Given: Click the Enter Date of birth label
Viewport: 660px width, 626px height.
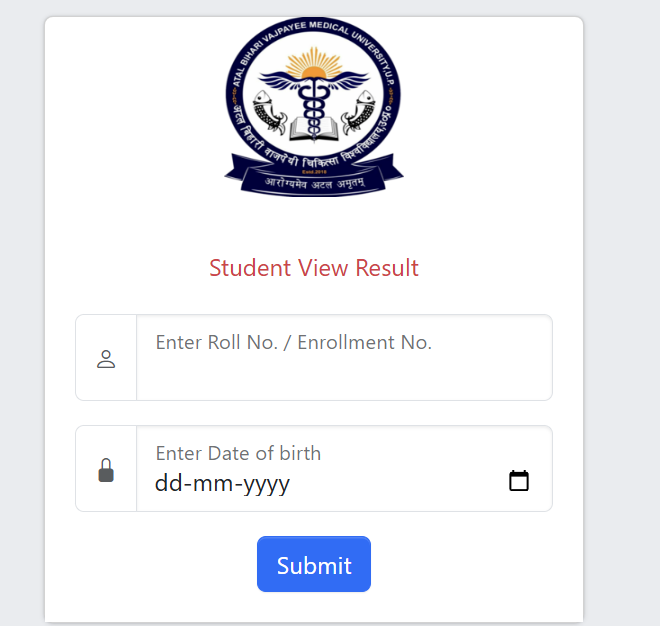Looking at the screenshot, I should tap(238, 453).
